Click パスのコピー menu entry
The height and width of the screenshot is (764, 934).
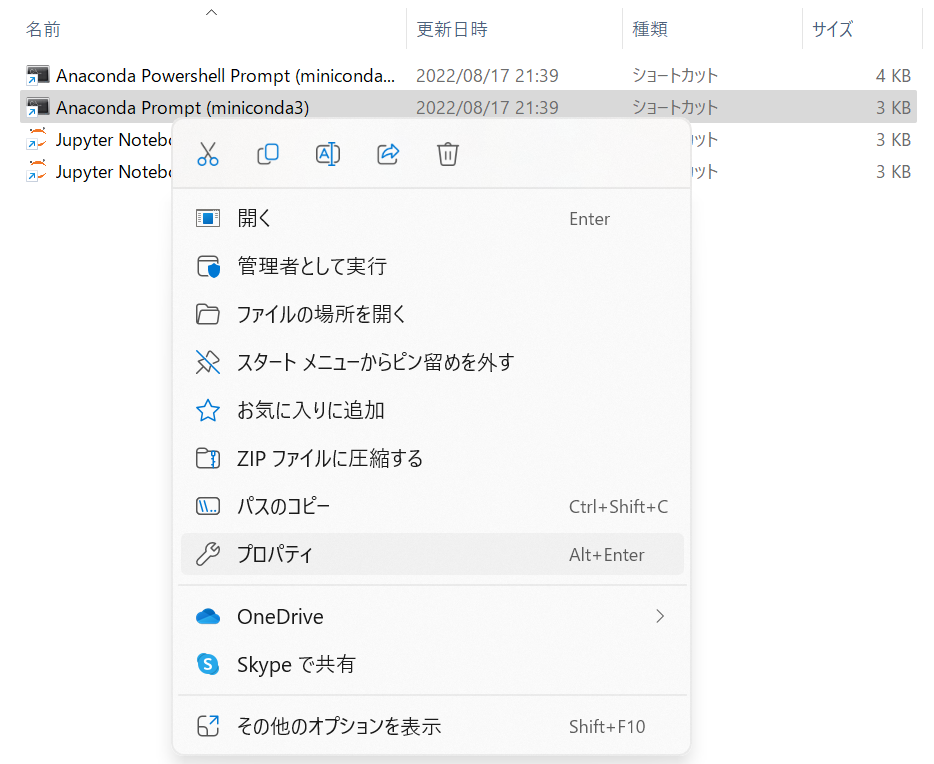tap(432, 506)
